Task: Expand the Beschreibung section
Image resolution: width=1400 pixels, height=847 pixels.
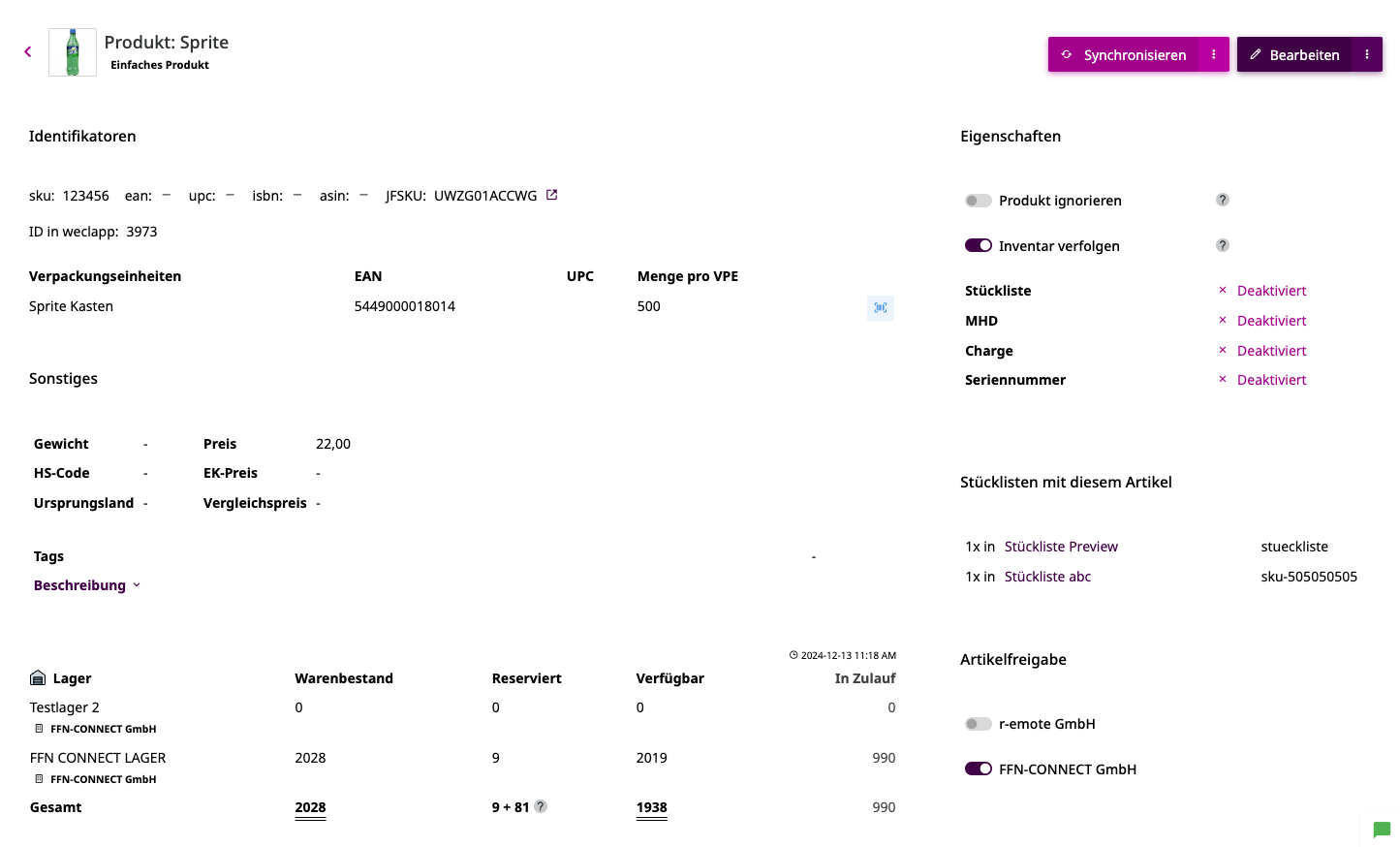Action: (87, 585)
